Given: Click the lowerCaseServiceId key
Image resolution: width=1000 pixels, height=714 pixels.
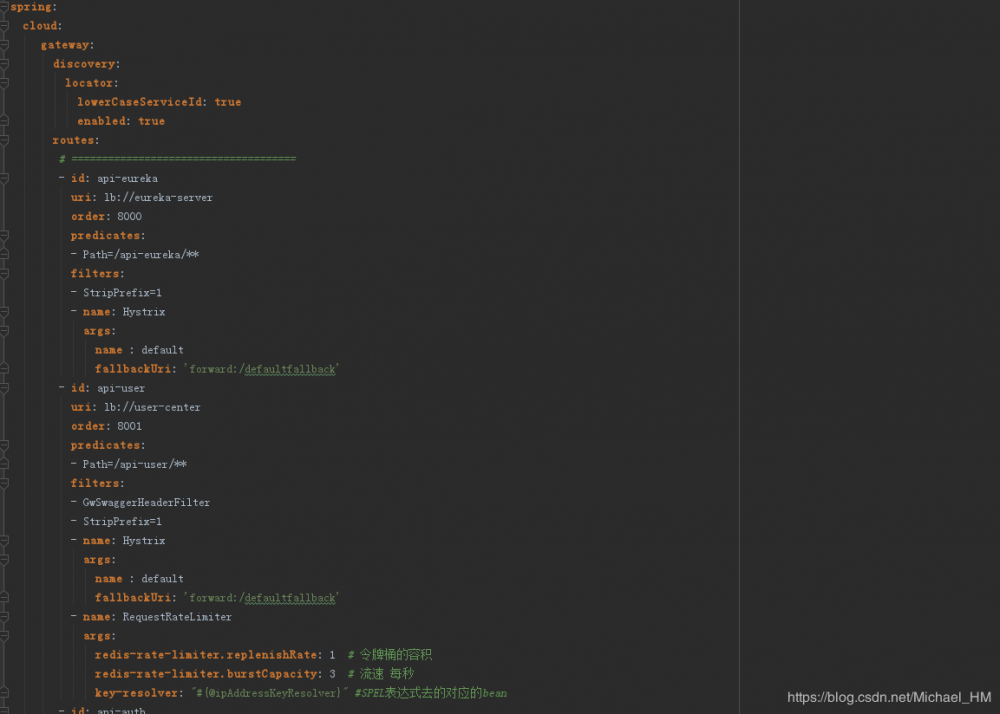Looking at the screenshot, I should 140,102.
